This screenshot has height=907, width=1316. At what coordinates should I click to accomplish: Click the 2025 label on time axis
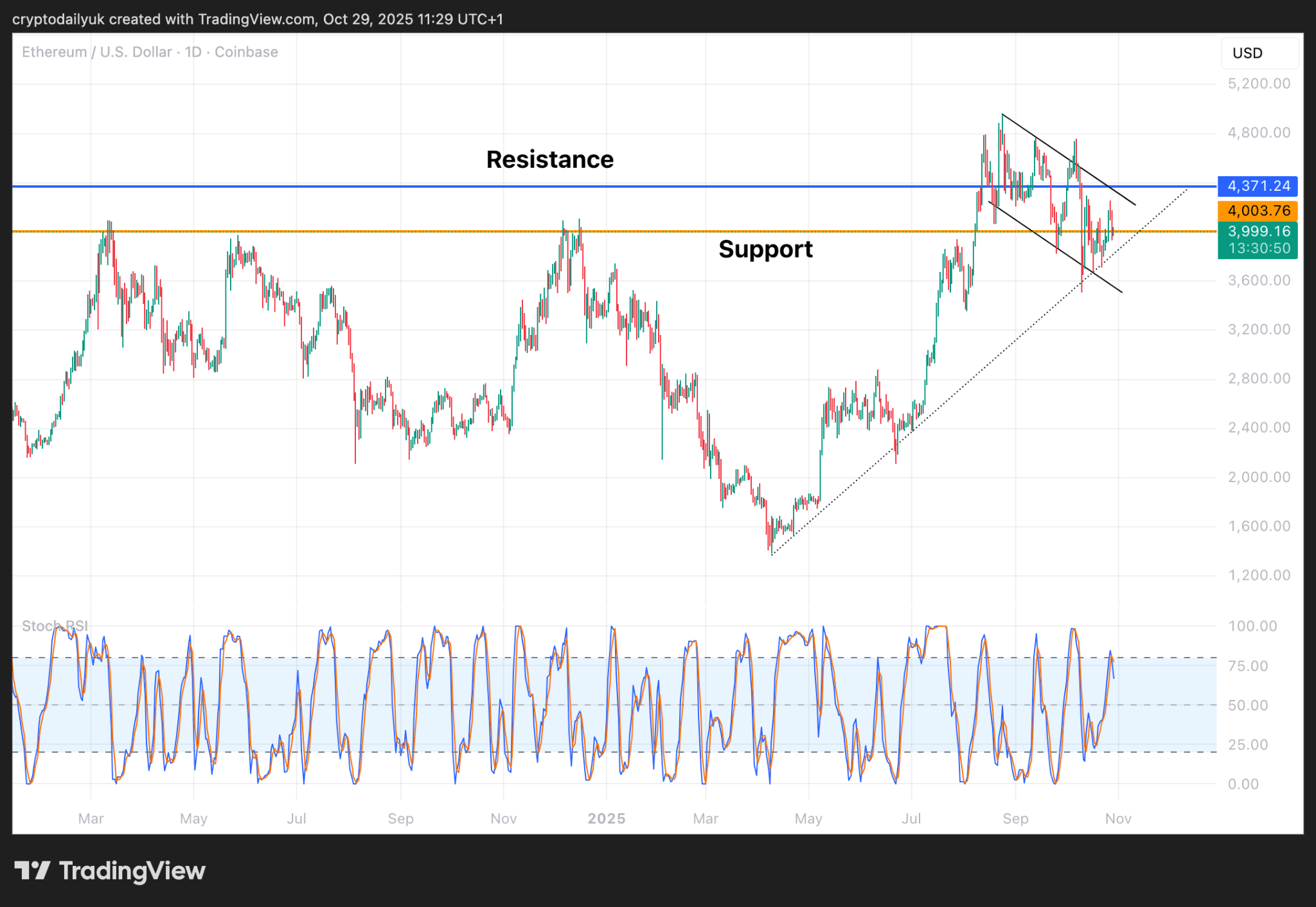(x=606, y=818)
